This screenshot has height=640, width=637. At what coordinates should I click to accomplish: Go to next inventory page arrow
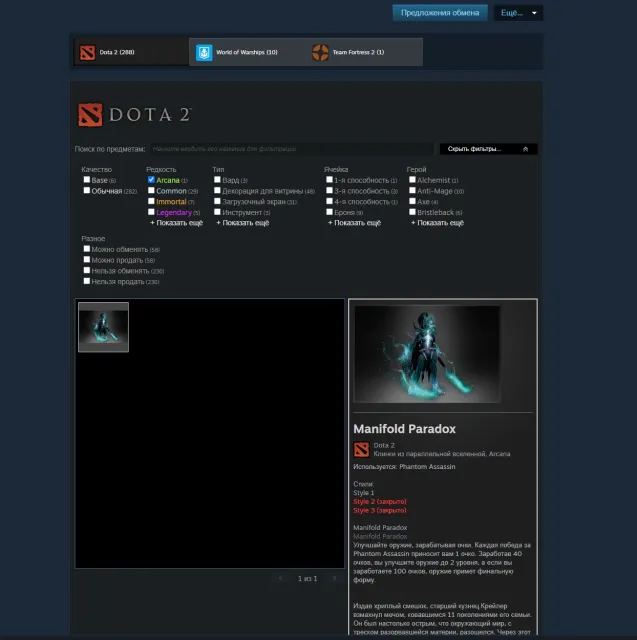coord(335,578)
